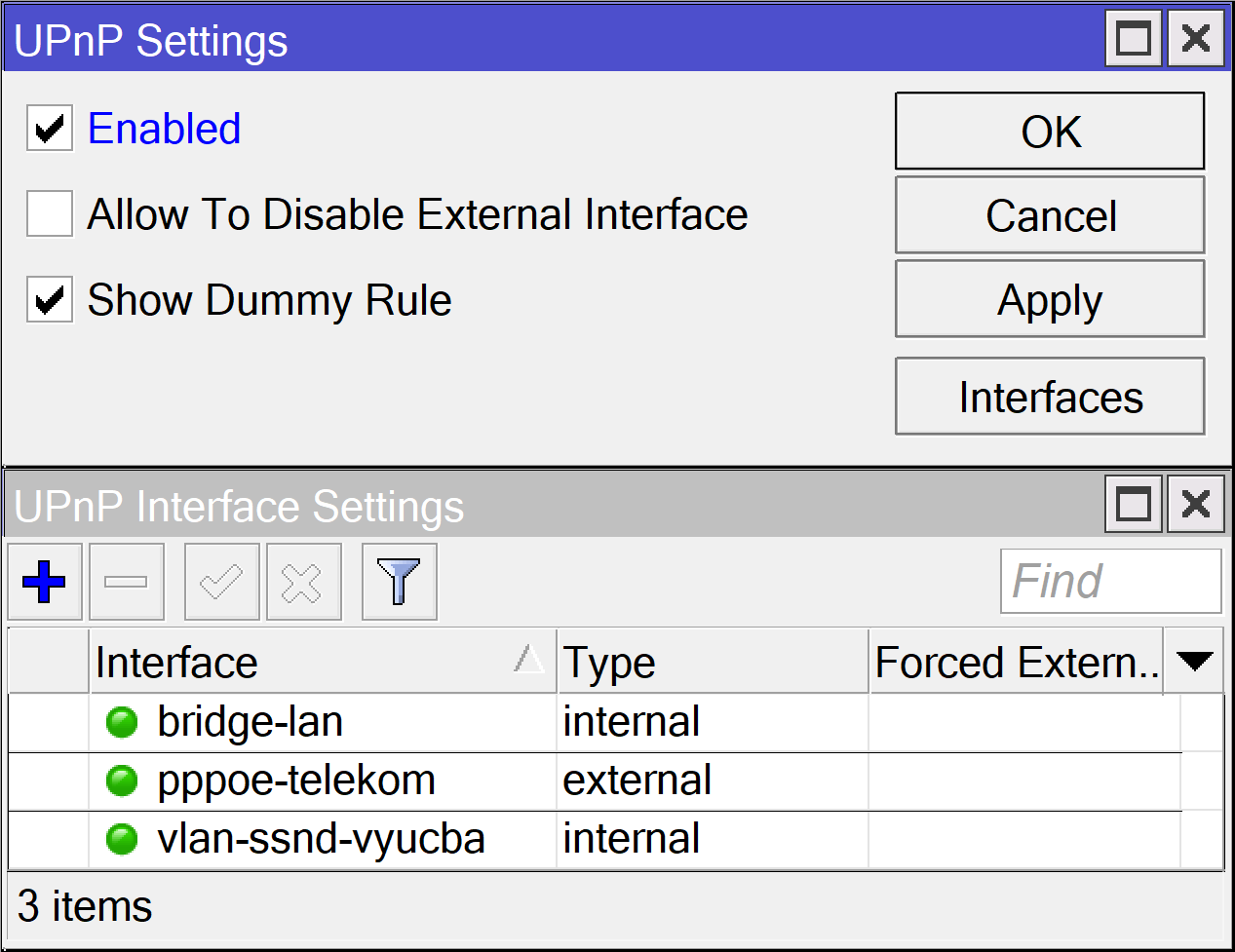Click the Type column header
The height and width of the screenshot is (952, 1235).
tap(712, 662)
